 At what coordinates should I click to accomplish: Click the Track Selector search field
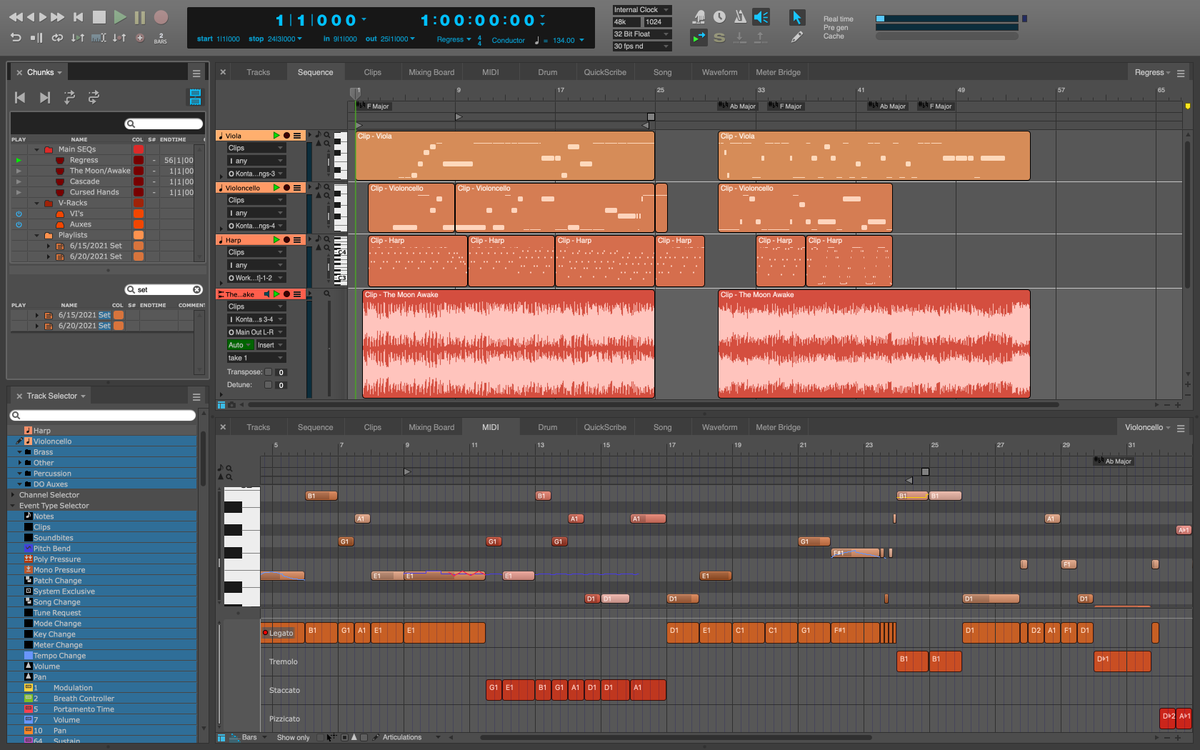[x=103, y=415]
